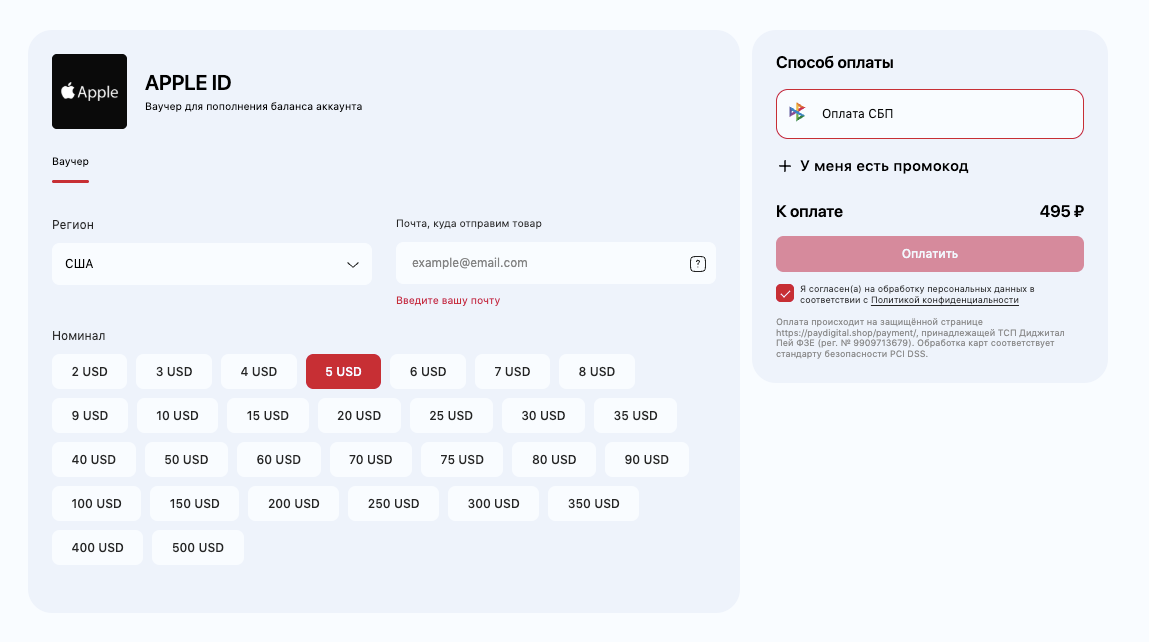
Task: Expand the region dropdown chevron
Action: tap(352, 265)
